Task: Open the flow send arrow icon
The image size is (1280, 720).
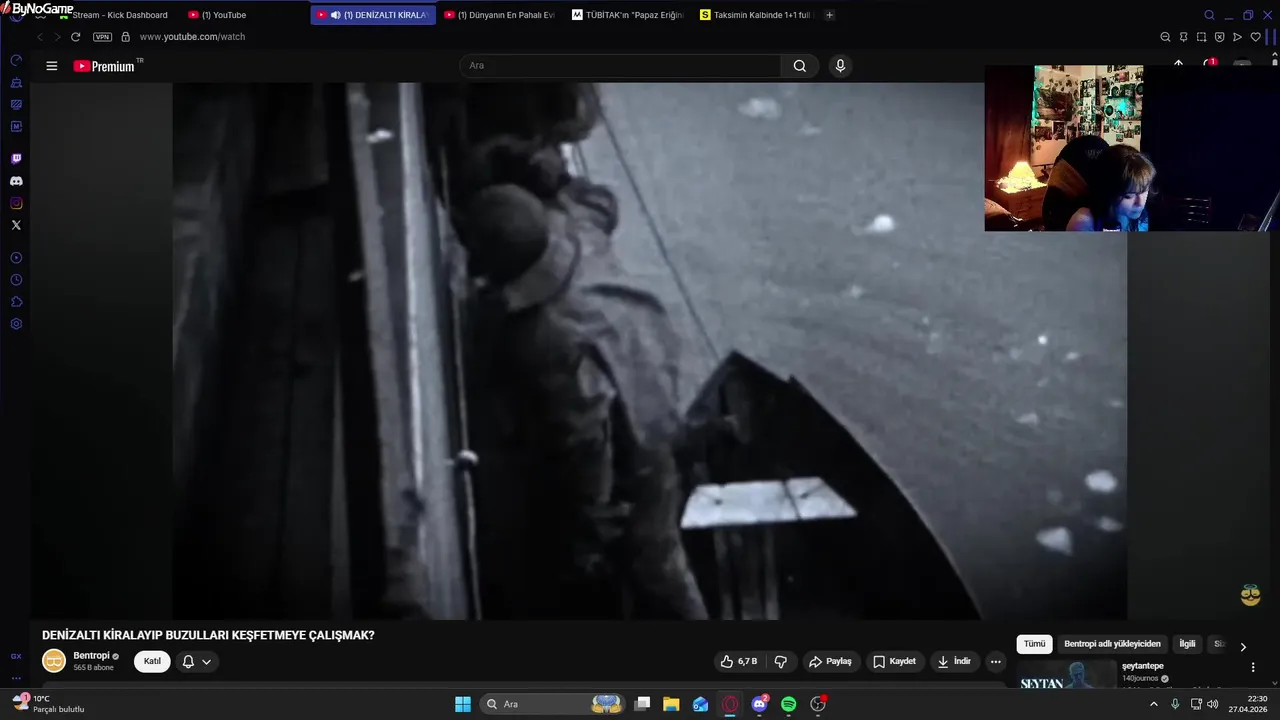Action: point(1237,37)
